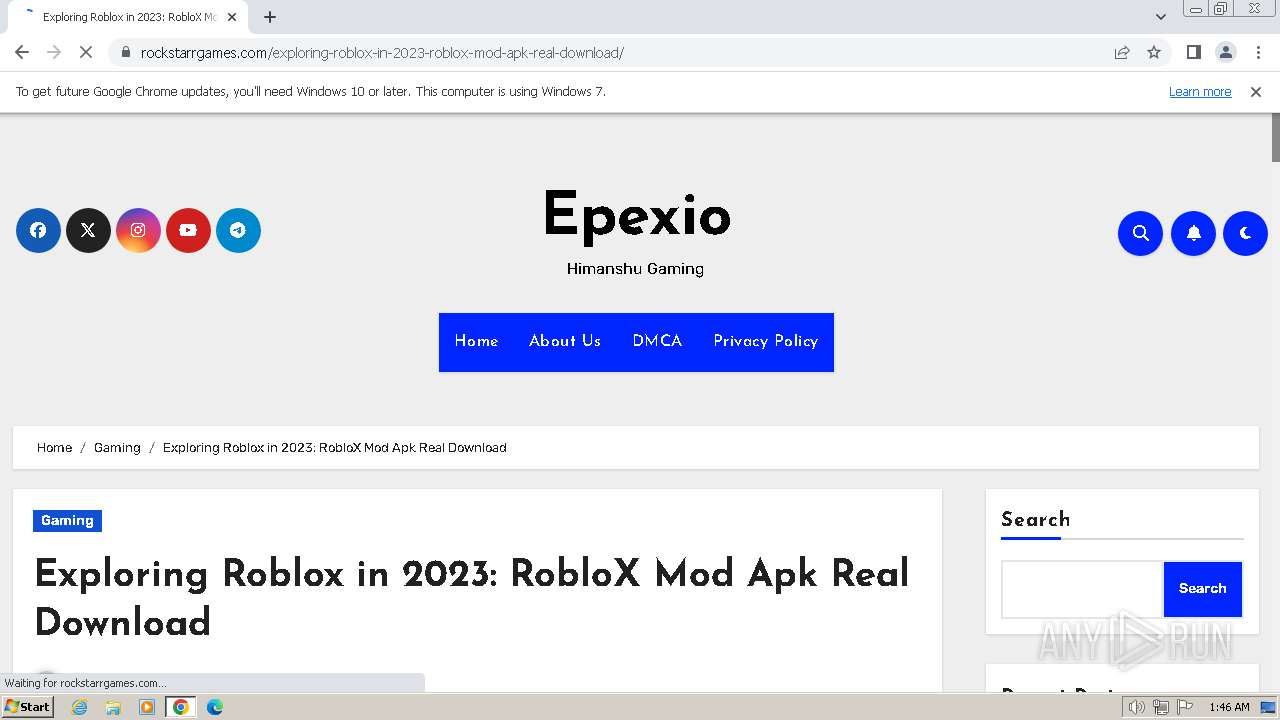This screenshot has height=720, width=1280.
Task: Open Chrome three-dot menu
Action: pyautogui.click(x=1258, y=52)
